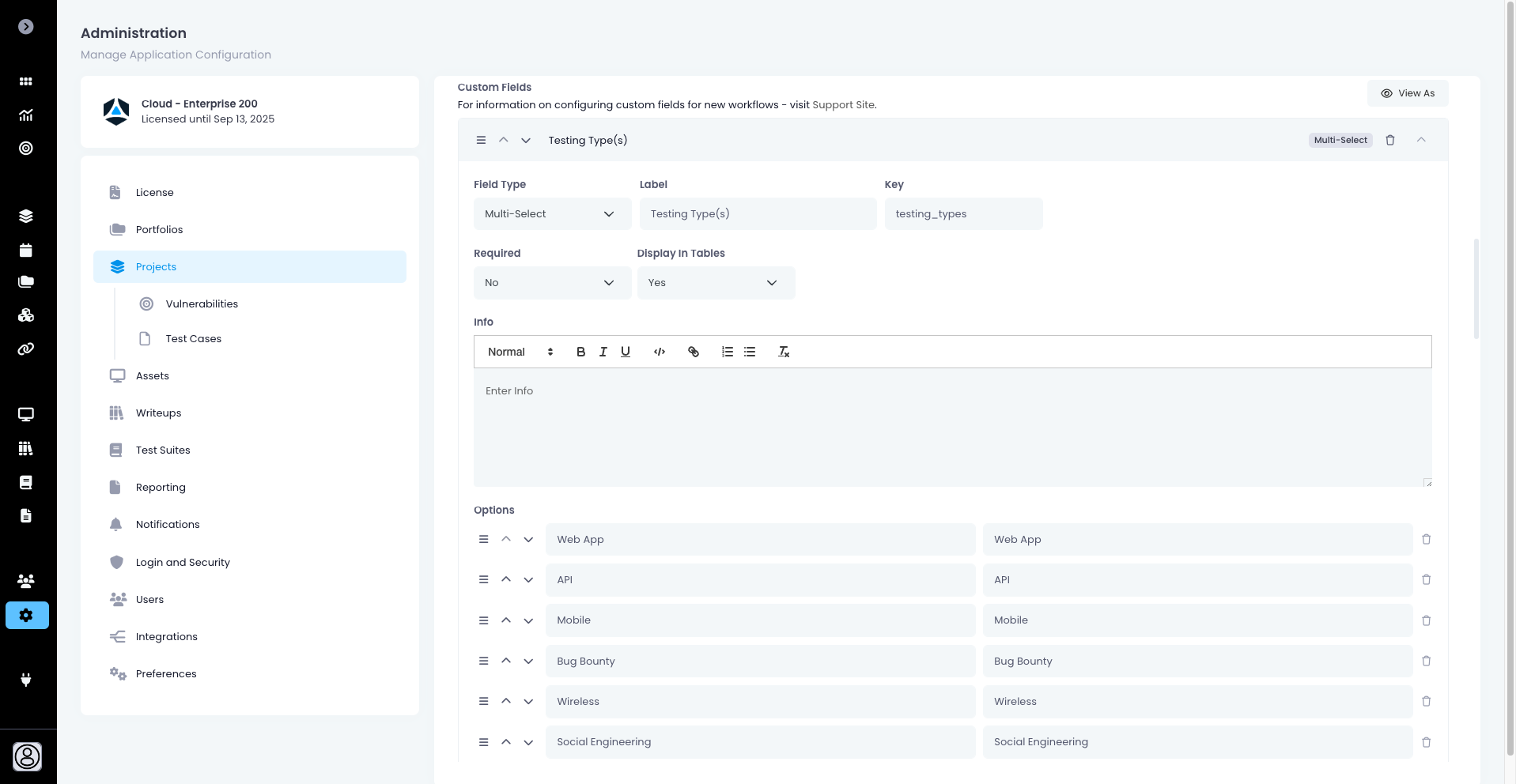Click the Label text input field
Image resolution: width=1516 pixels, height=784 pixels.
pyautogui.click(x=757, y=214)
